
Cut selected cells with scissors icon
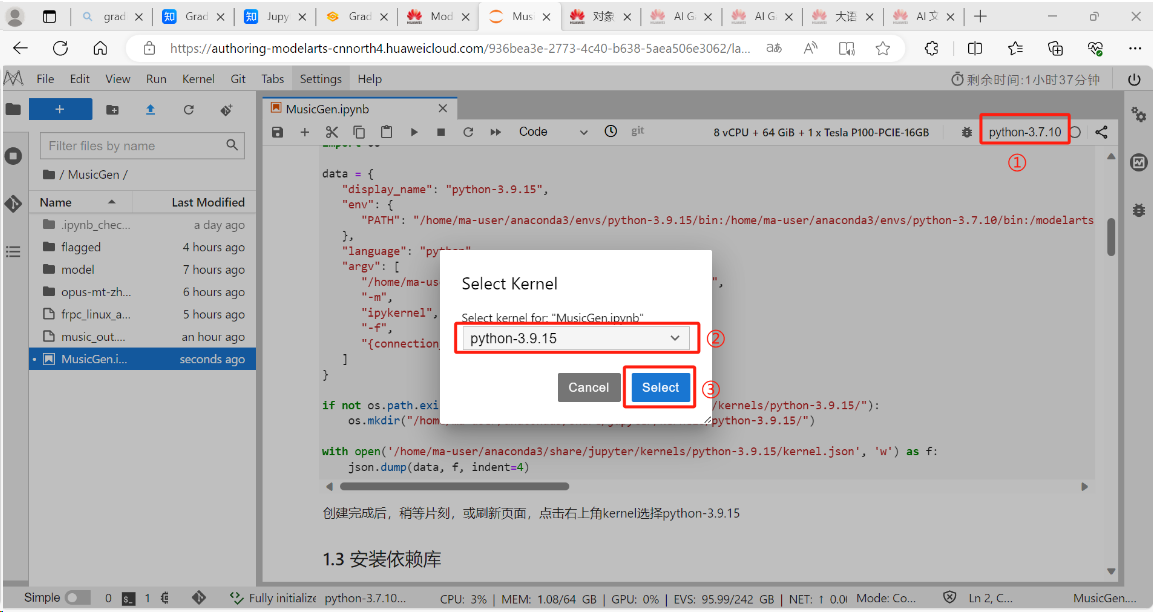click(332, 132)
